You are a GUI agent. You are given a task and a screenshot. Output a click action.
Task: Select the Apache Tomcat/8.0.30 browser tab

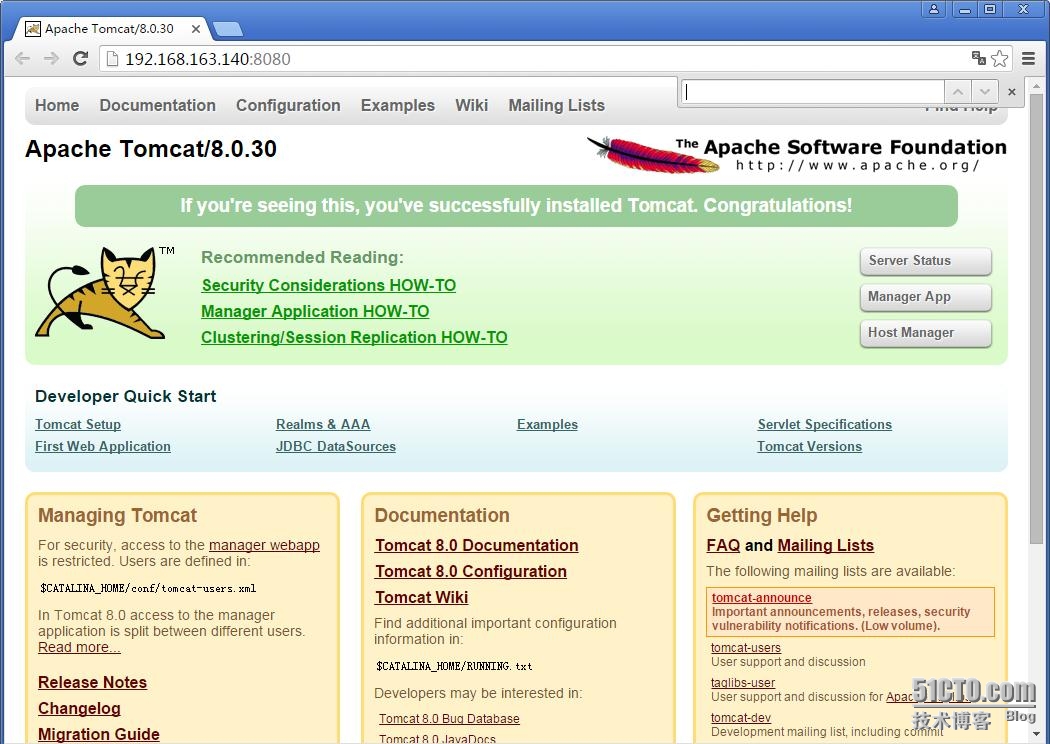tap(110, 29)
